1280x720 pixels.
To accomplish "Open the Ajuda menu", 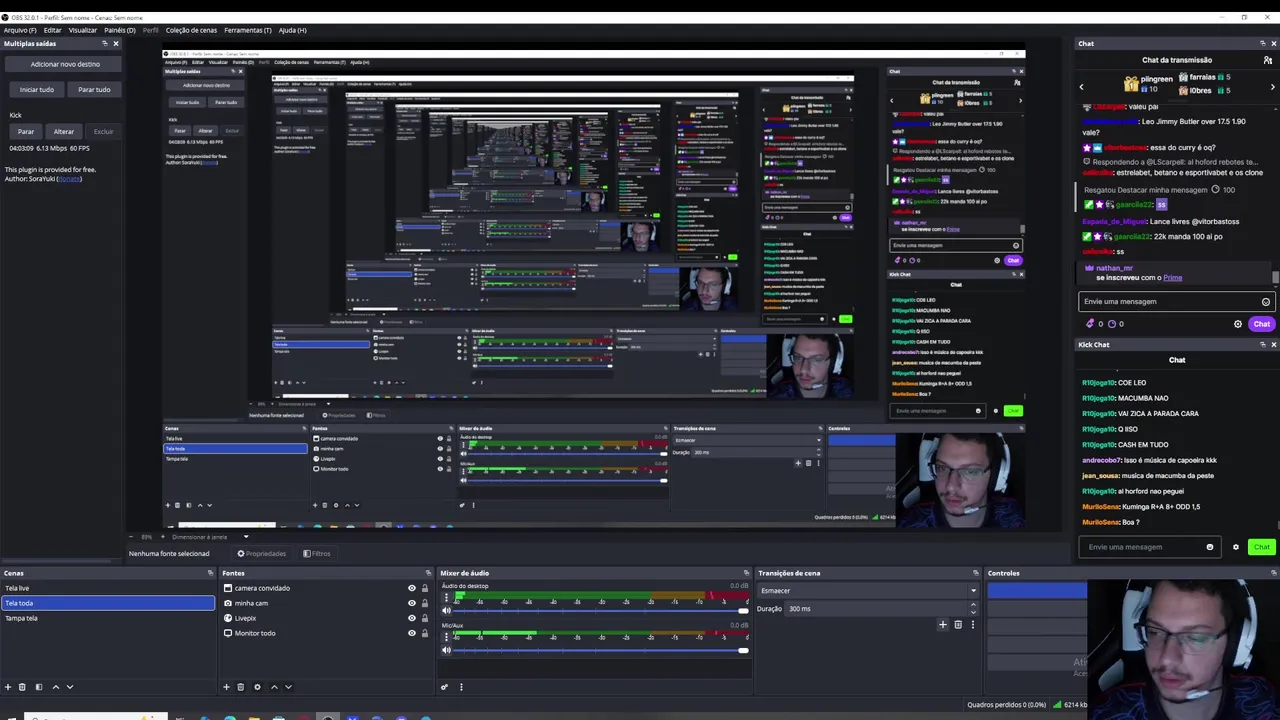I will 292,30.
